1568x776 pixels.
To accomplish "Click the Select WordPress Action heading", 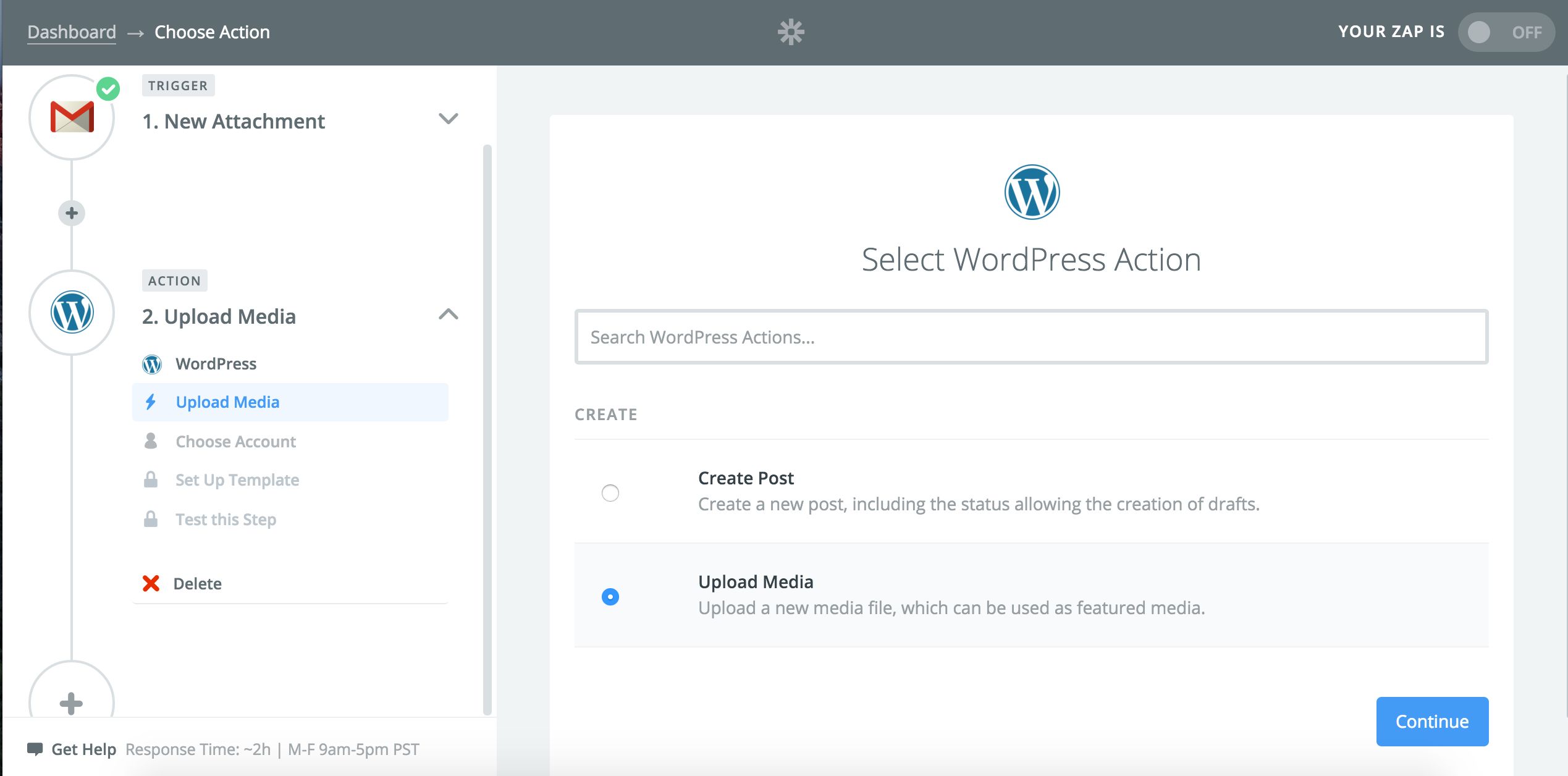I will click(1032, 259).
